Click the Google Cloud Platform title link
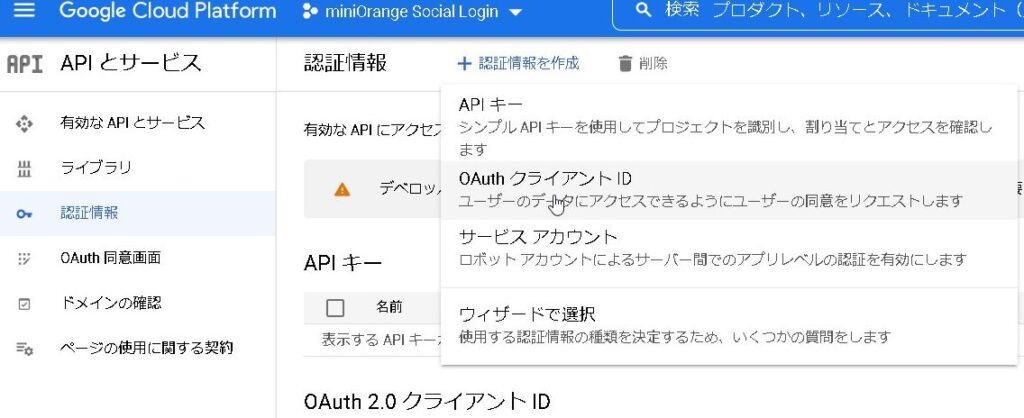Screen dimensions: 1024x418 click(167, 12)
